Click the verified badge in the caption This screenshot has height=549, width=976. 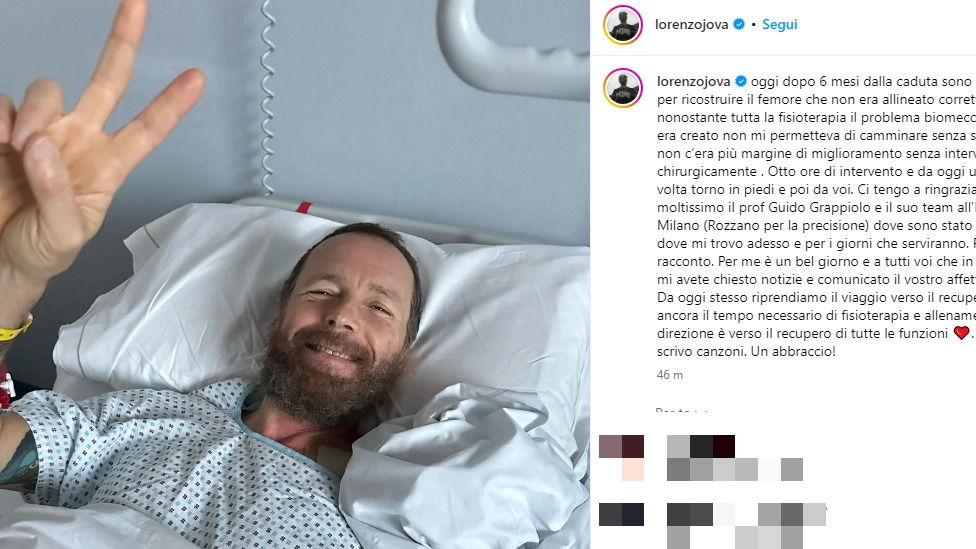[741, 82]
